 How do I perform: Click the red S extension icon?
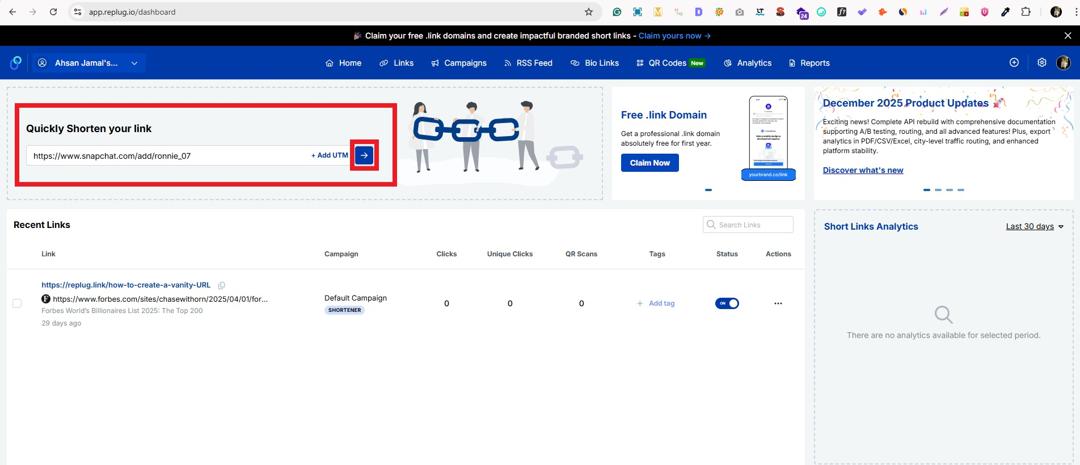pos(780,12)
